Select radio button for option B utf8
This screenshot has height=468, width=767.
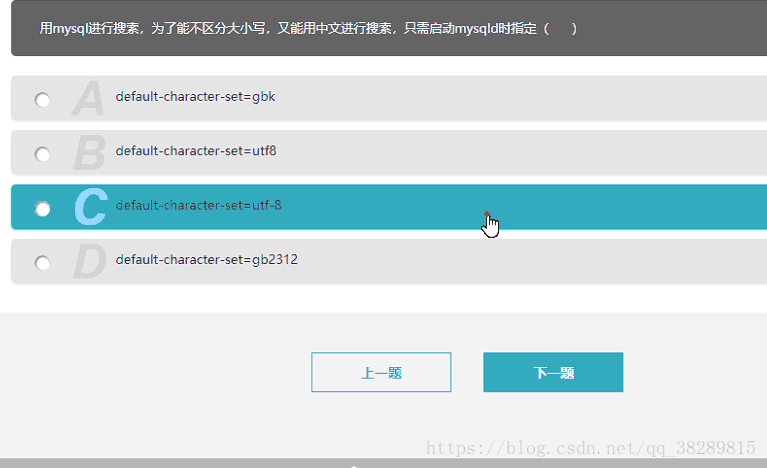click(42, 154)
